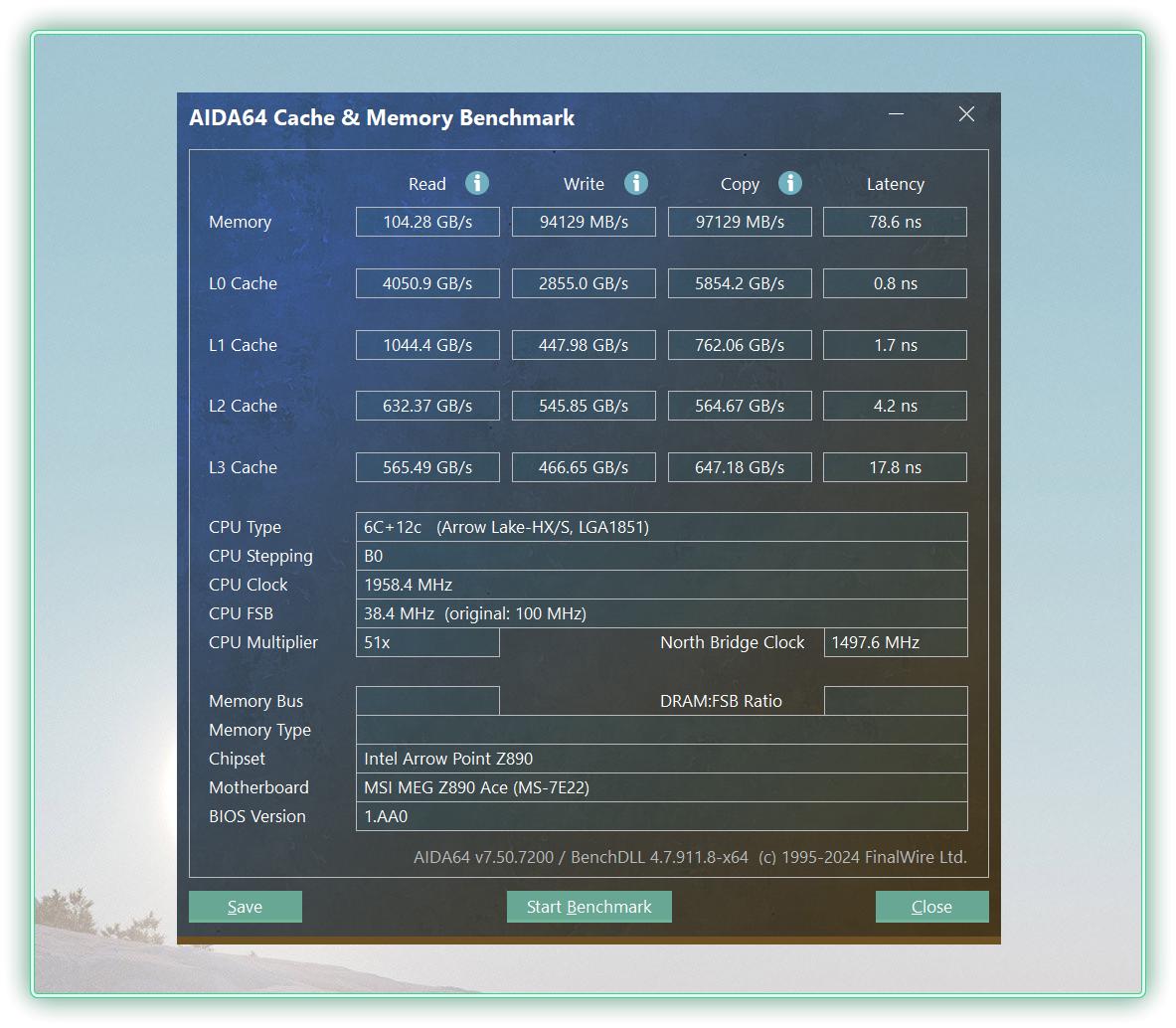Click the empty DRAM:FSB Ratio field

[x=896, y=701]
